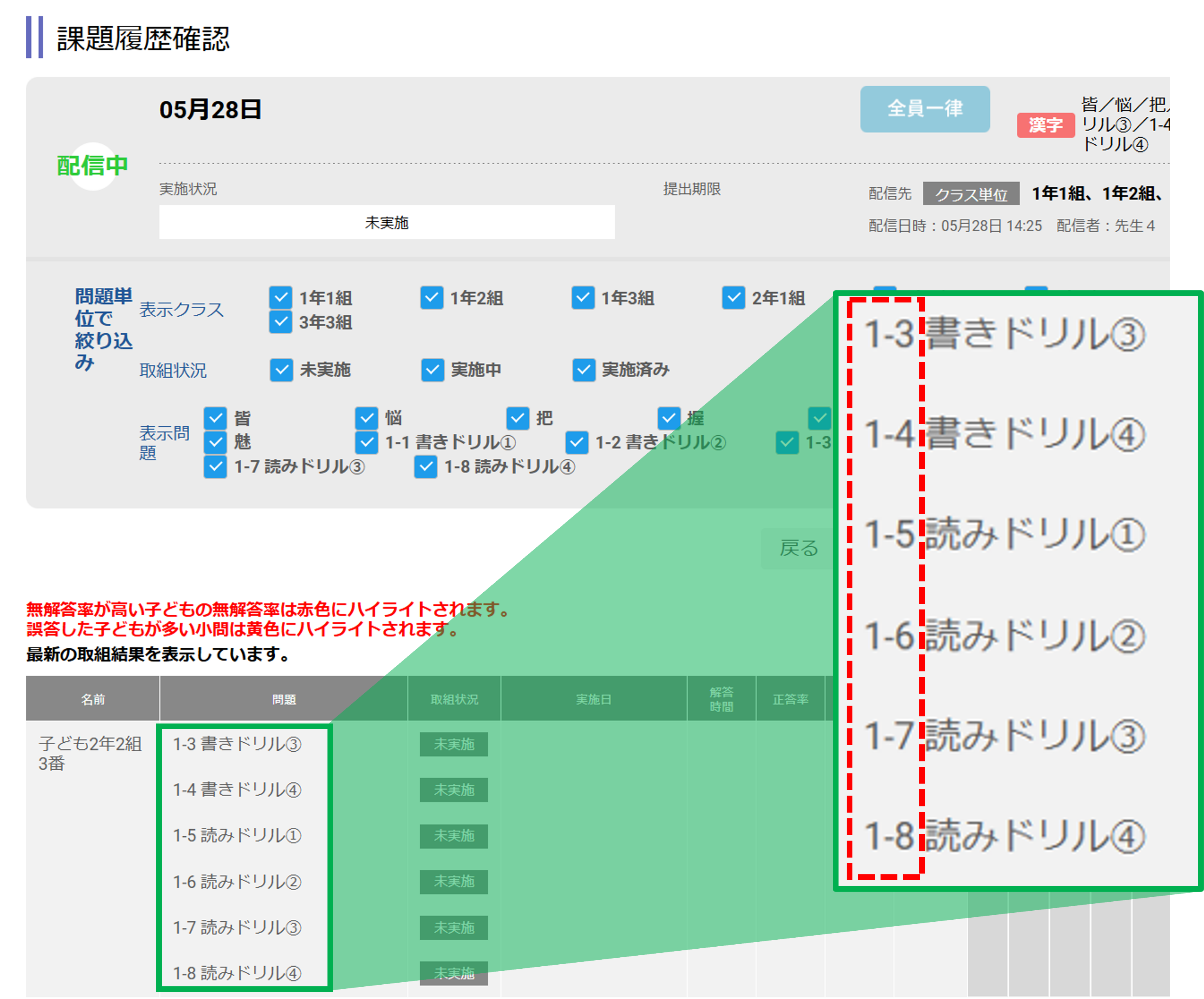
Task: Uncheck the 2年1組 class checkbox
Action: [733, 298]
